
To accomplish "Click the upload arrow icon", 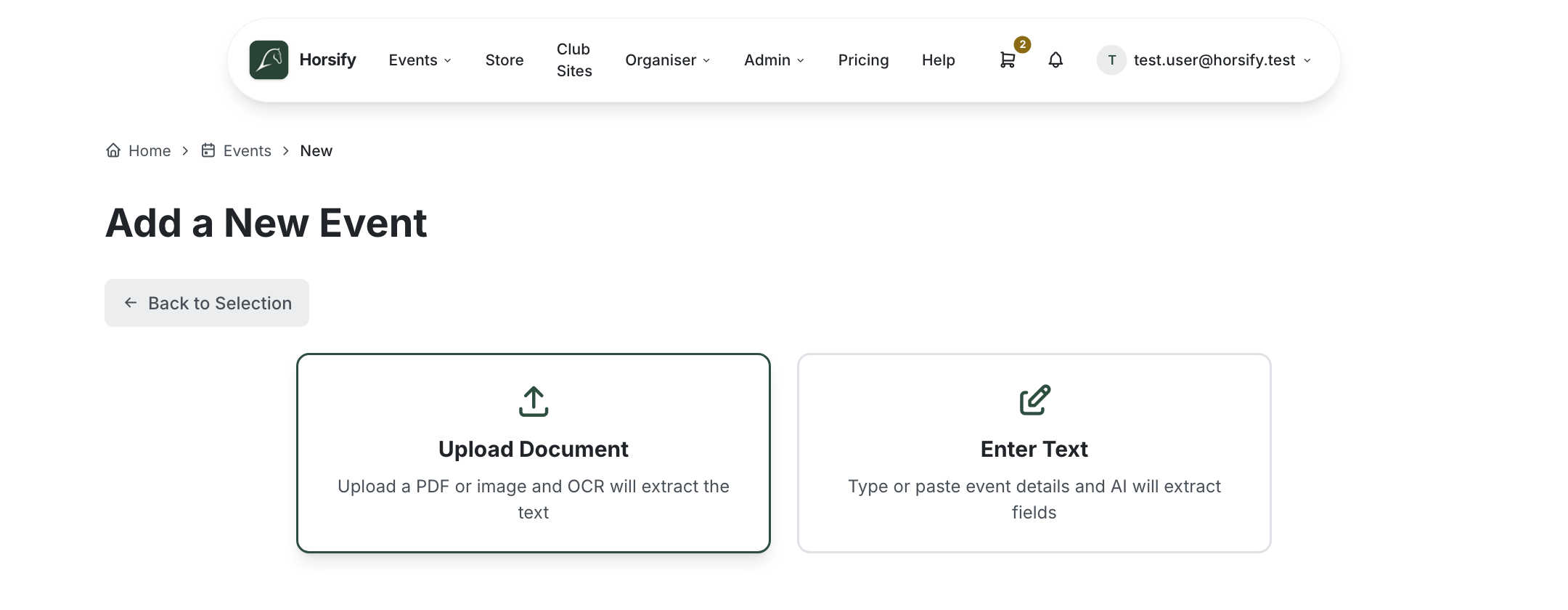I will tap(534, 401).
